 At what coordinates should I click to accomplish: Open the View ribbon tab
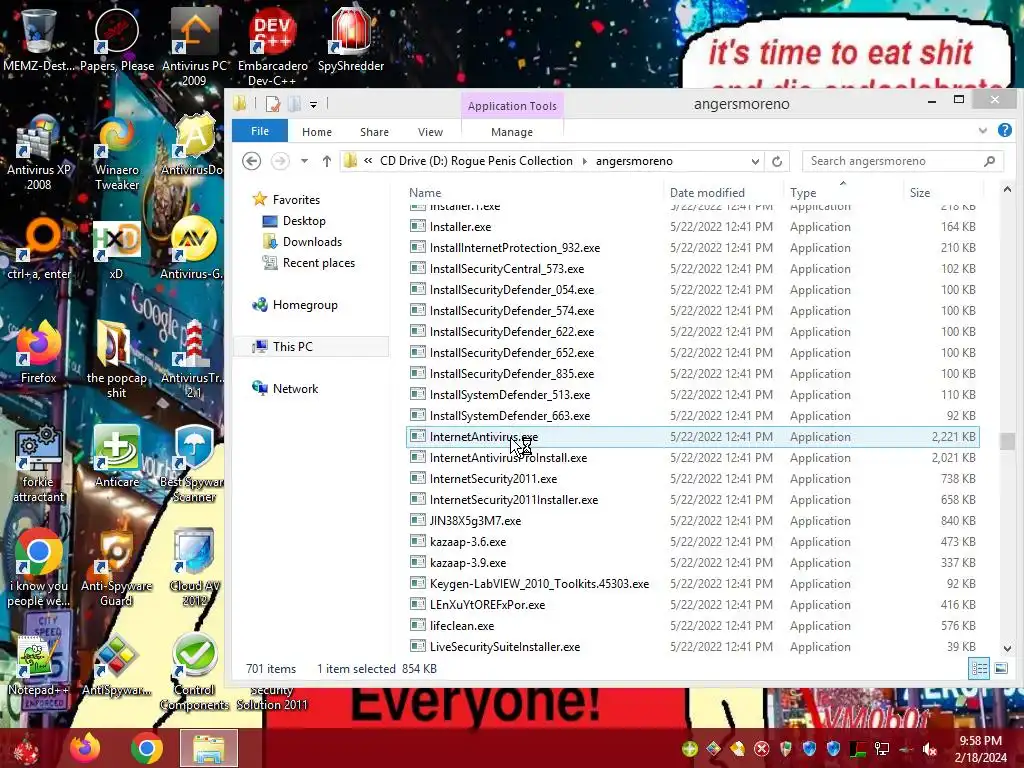(x=430, y=132)
